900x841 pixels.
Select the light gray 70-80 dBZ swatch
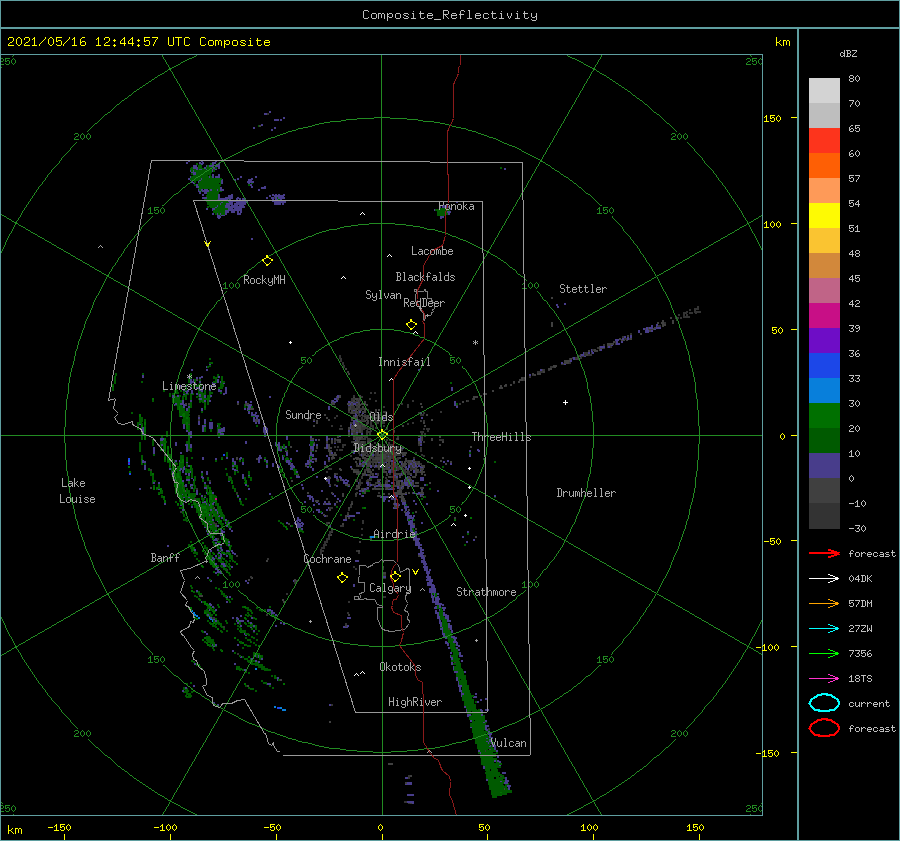pyautogui.click(x=824, y=91)
